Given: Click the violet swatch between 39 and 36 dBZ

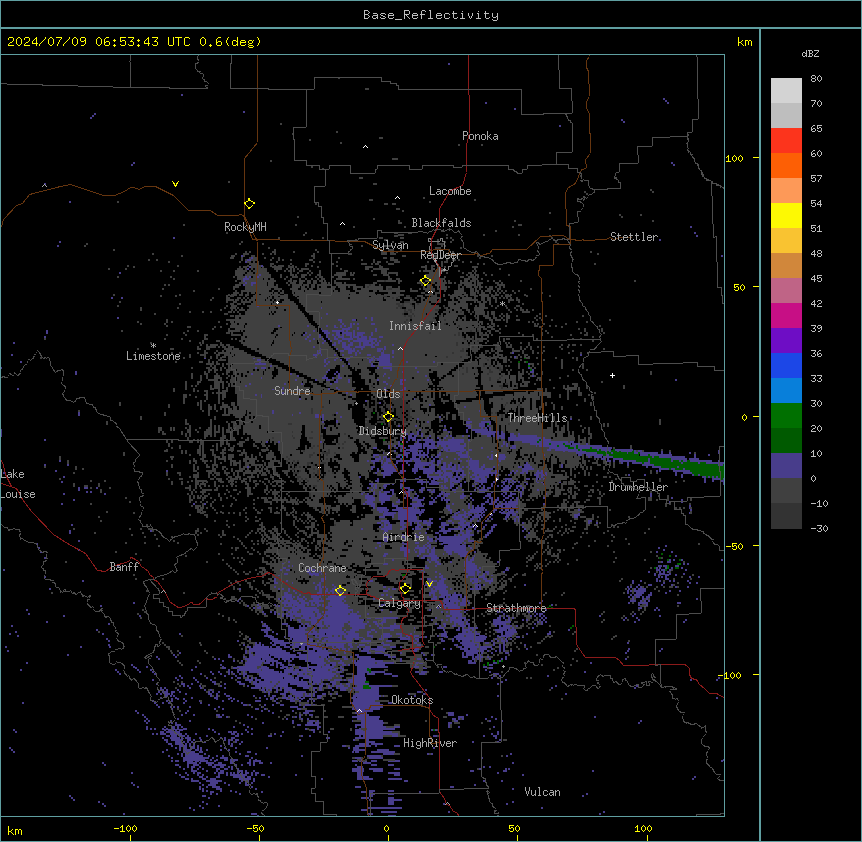Looking at the screenshot, I should pyautogui.click(x=786, y=340).
